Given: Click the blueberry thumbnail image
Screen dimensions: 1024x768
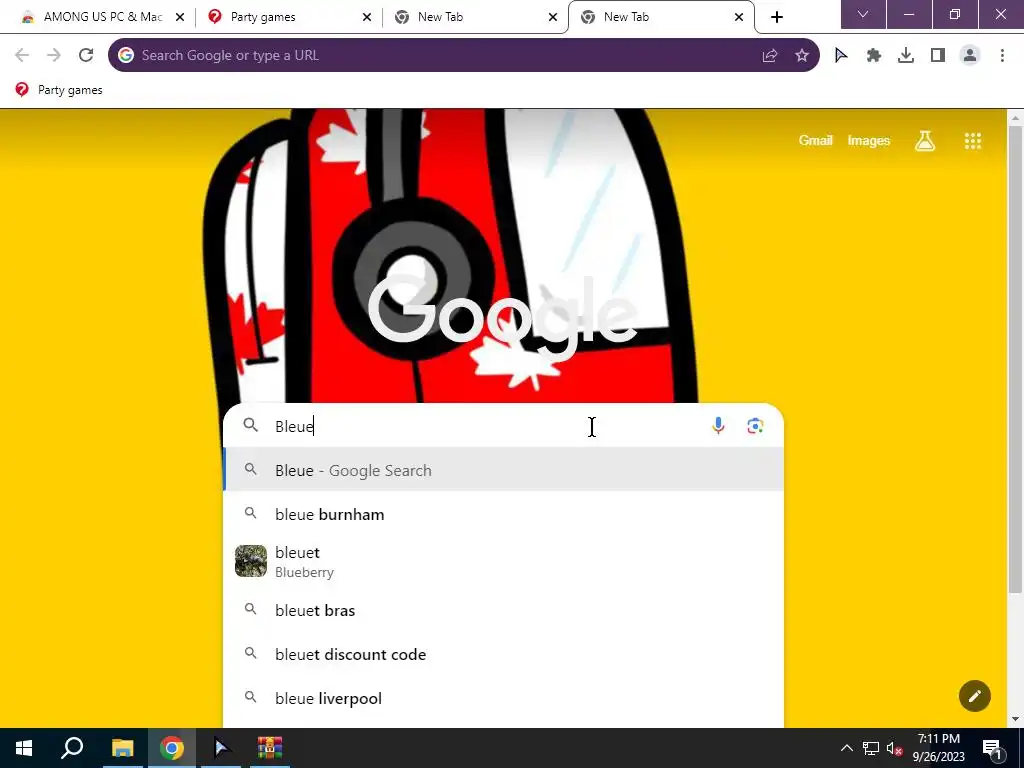Looking at the screenshot, I should pos(251,561).
